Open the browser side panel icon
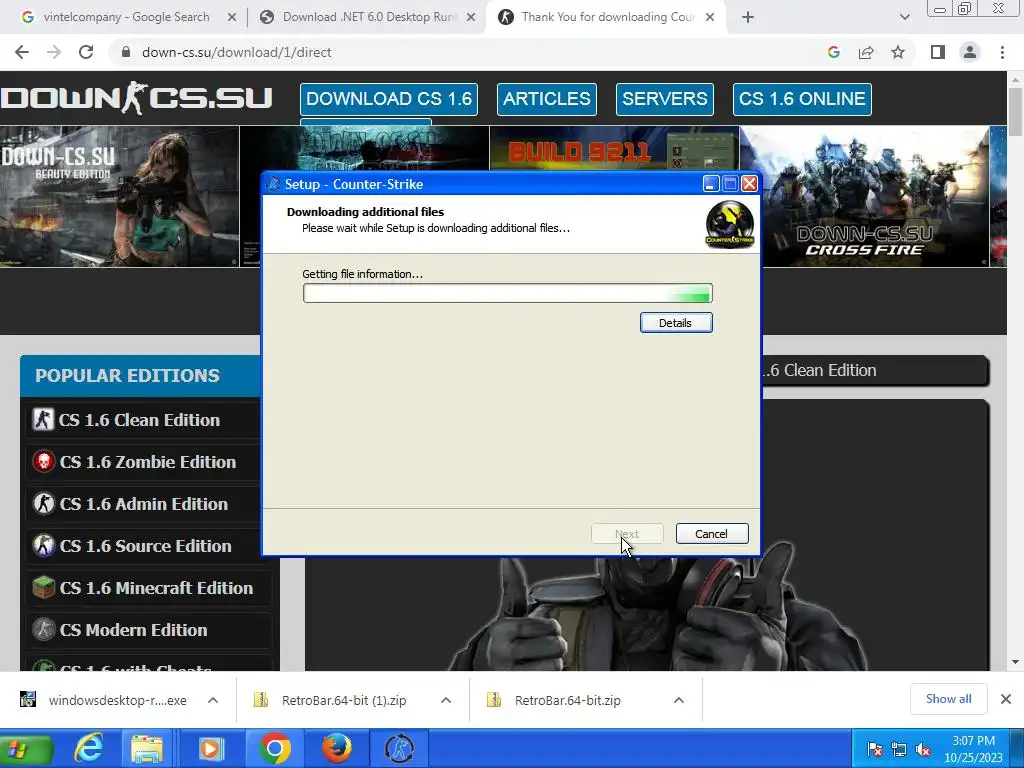 click(938, 52)
